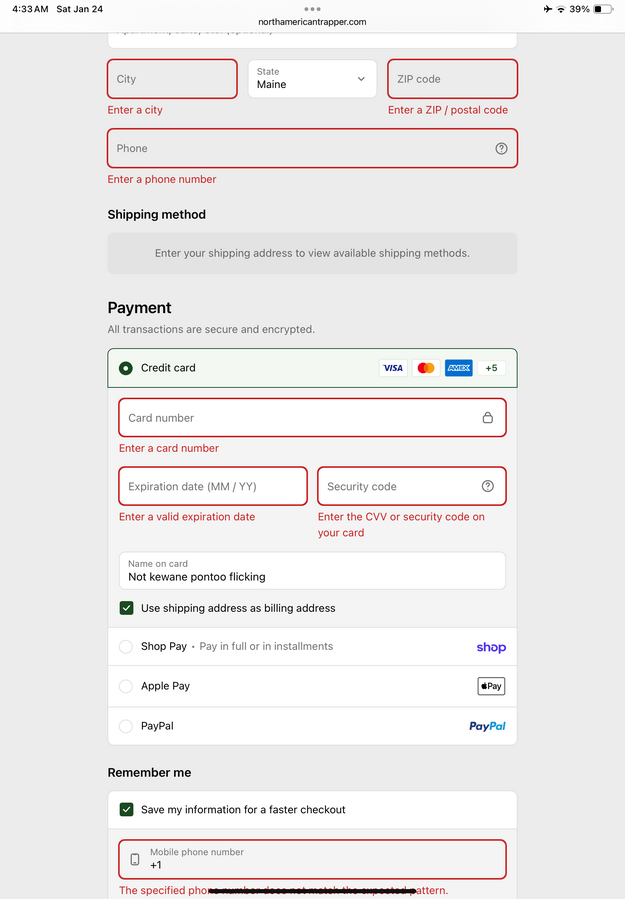Click the Mobile phone number field
The height and width of the screenshot is (899, 625).
pos(320,859)
